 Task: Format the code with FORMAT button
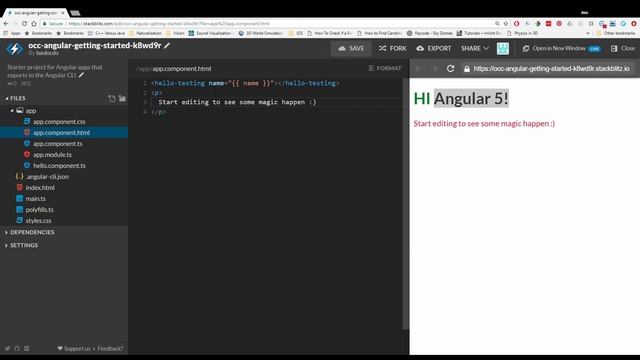(385, 68)
